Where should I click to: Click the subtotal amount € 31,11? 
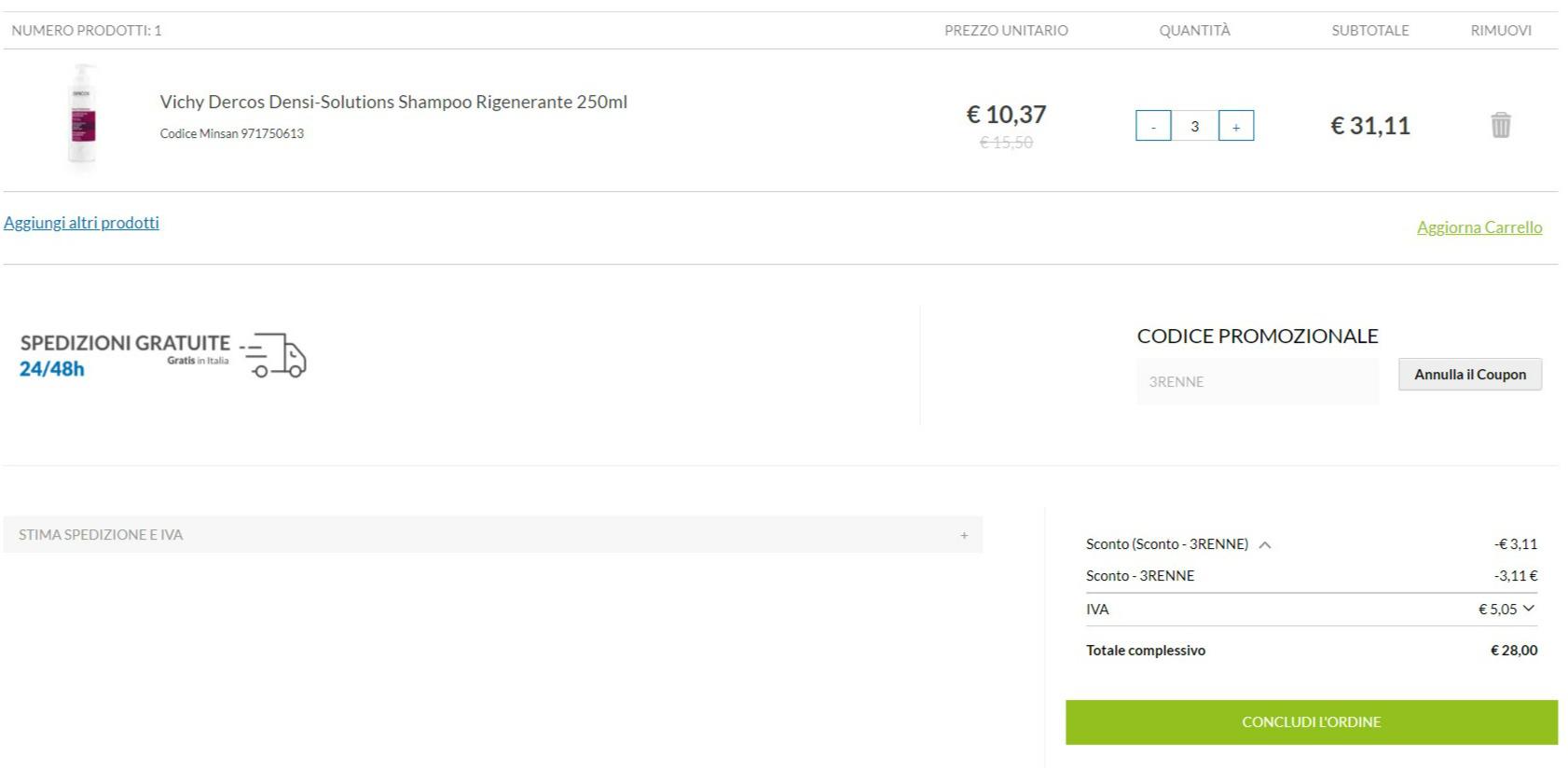1369,126
